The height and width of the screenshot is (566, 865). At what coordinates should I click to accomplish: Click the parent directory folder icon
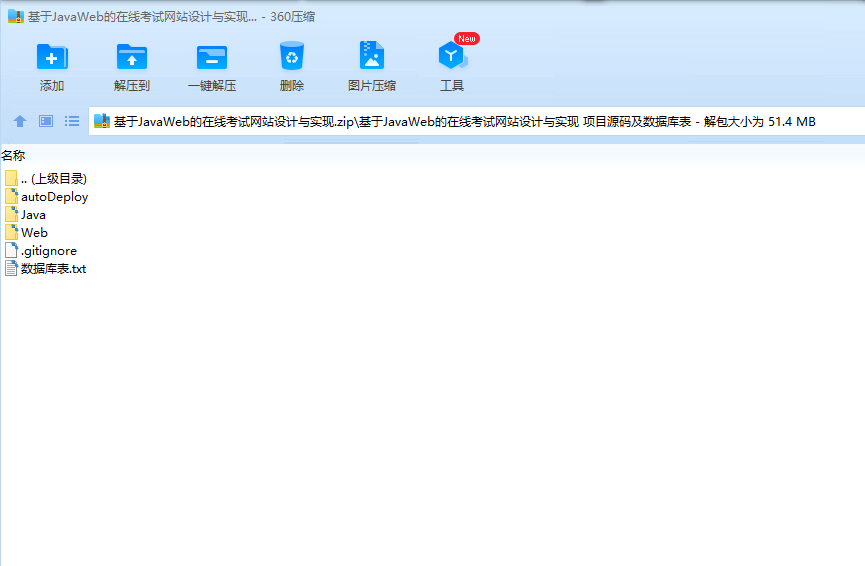[x=11, y=178]
